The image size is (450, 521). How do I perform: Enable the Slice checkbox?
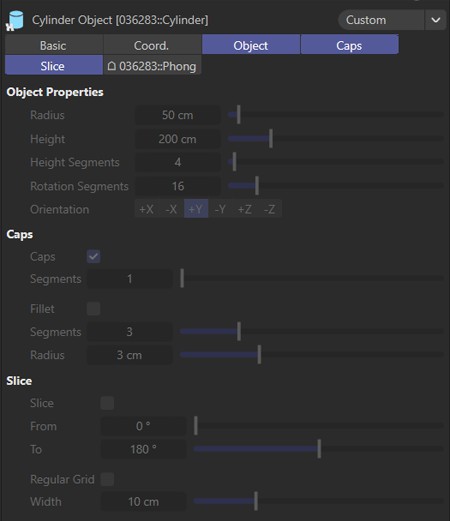pyautogui.click(x=107, y=403)
